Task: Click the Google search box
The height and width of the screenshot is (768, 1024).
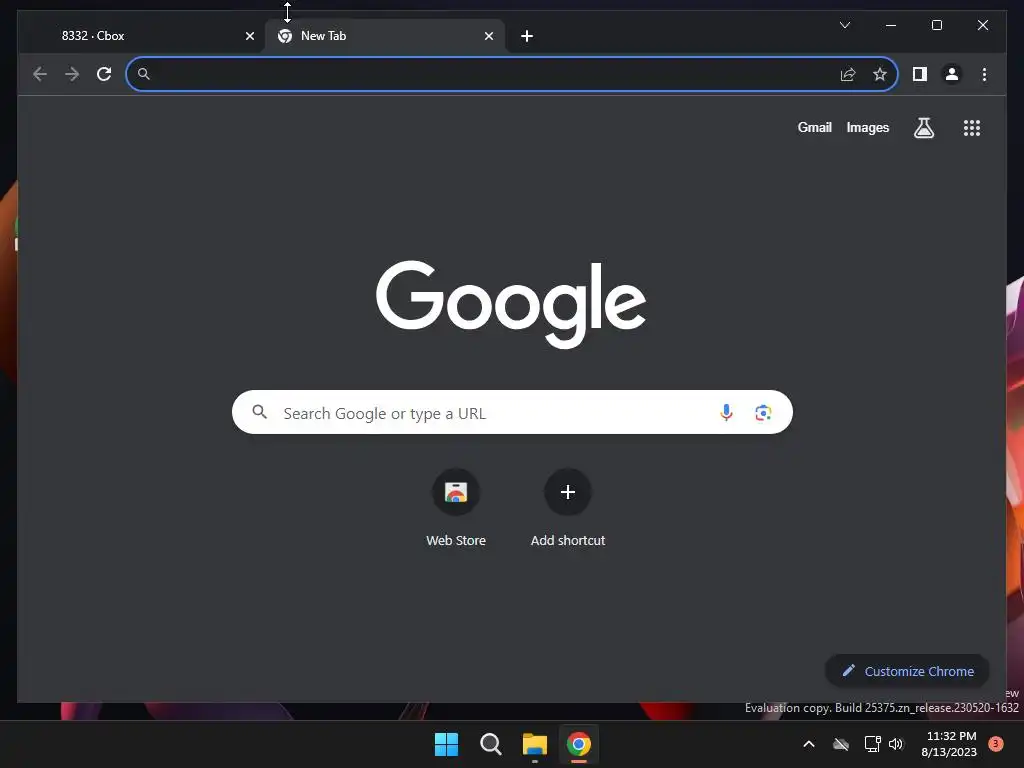Action: (x=512, y=412)
